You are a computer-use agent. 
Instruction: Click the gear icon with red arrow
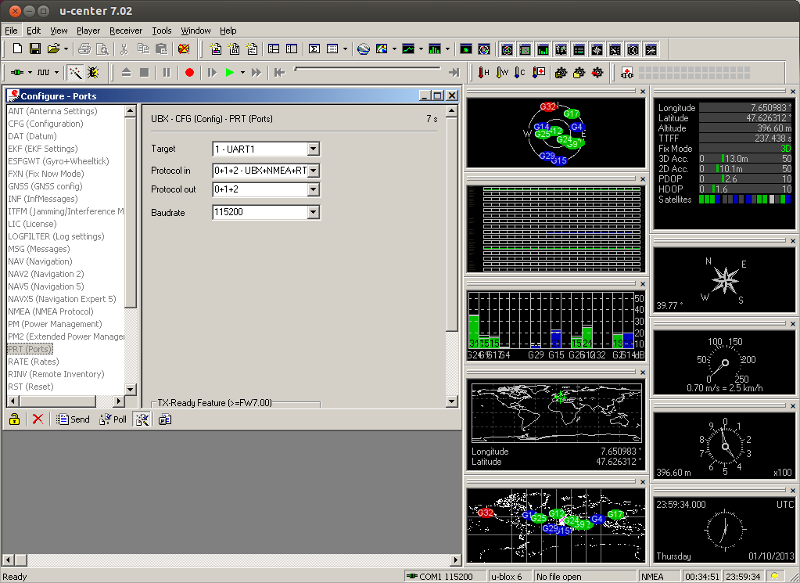point(597,72)
